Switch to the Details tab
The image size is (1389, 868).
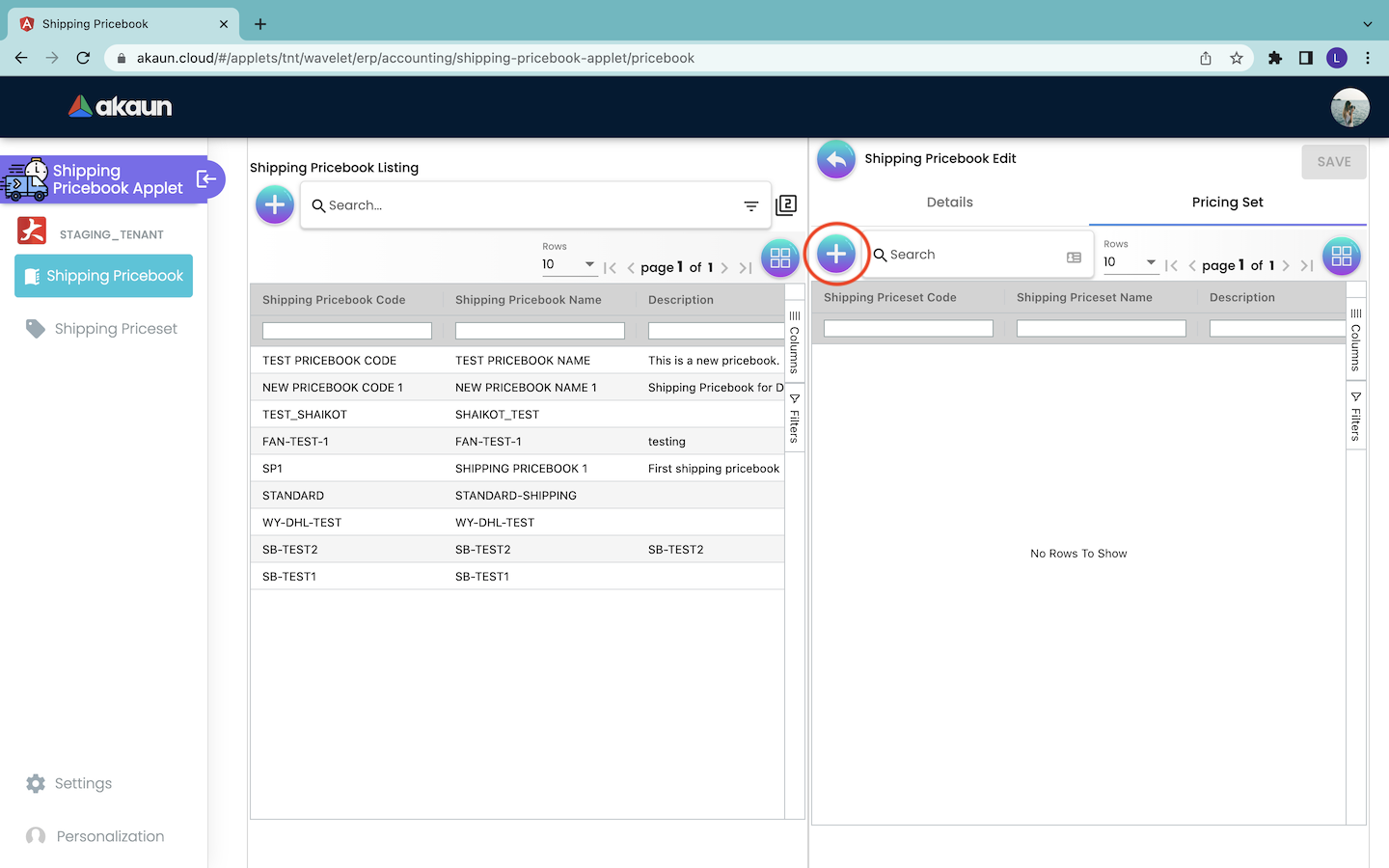(949, 203)
